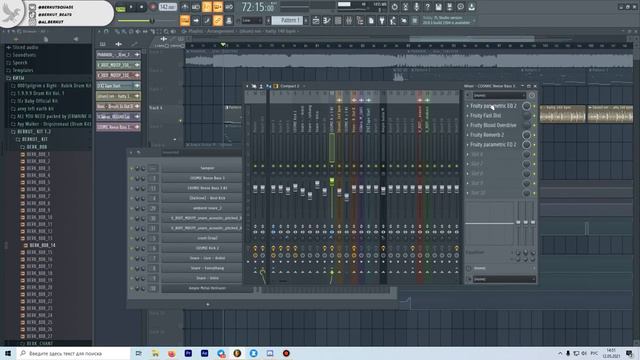640x360 pixels.
Task: Open the Line snap dropdown
Action: tap(252, 20)
